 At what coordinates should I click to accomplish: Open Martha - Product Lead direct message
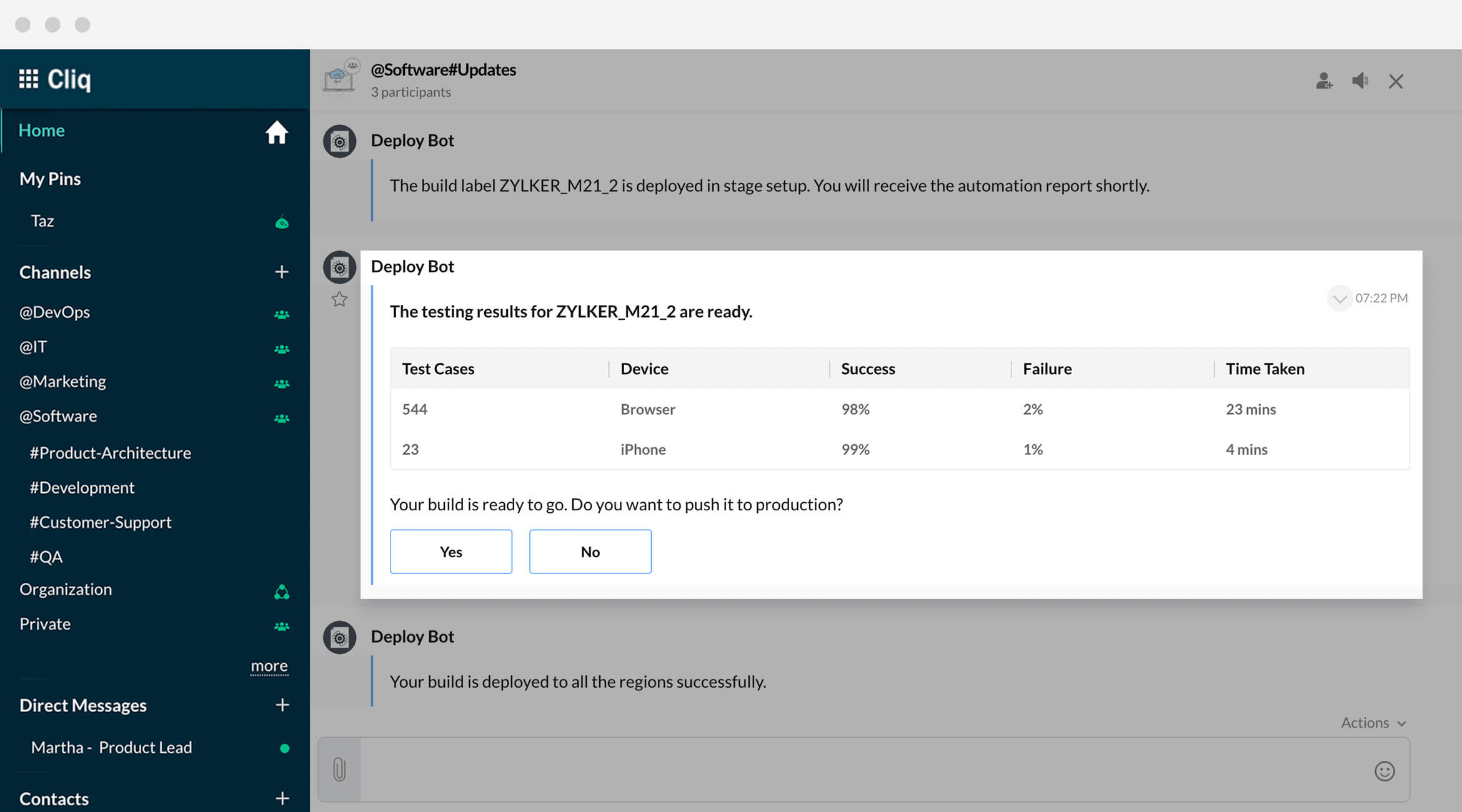111,748
